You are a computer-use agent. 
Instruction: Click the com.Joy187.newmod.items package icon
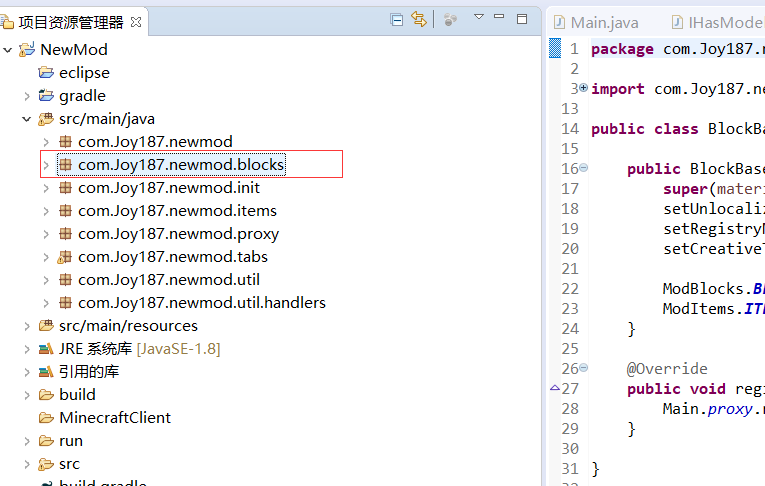click(65, 210)
